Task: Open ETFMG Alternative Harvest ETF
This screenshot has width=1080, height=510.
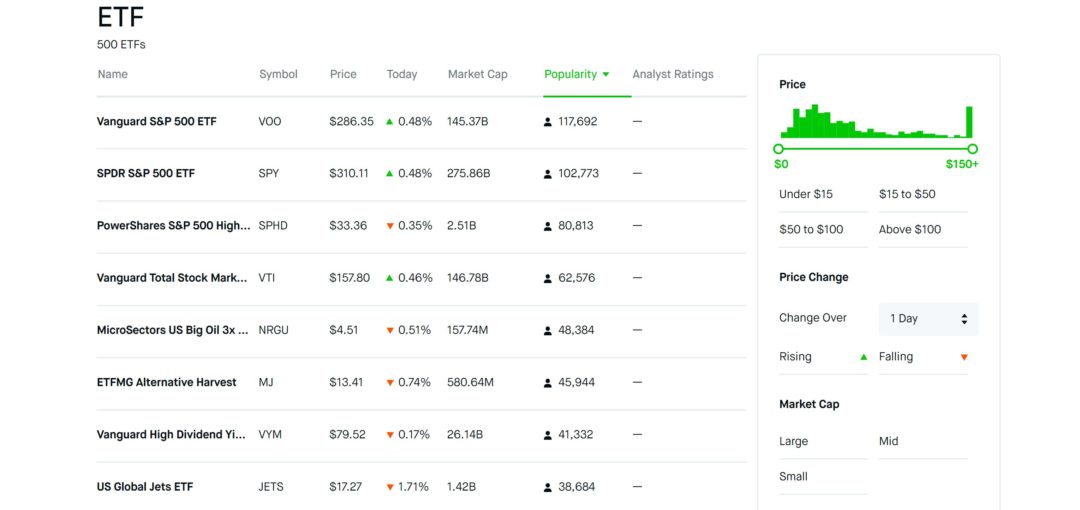Action: click(x=167, y=382)
